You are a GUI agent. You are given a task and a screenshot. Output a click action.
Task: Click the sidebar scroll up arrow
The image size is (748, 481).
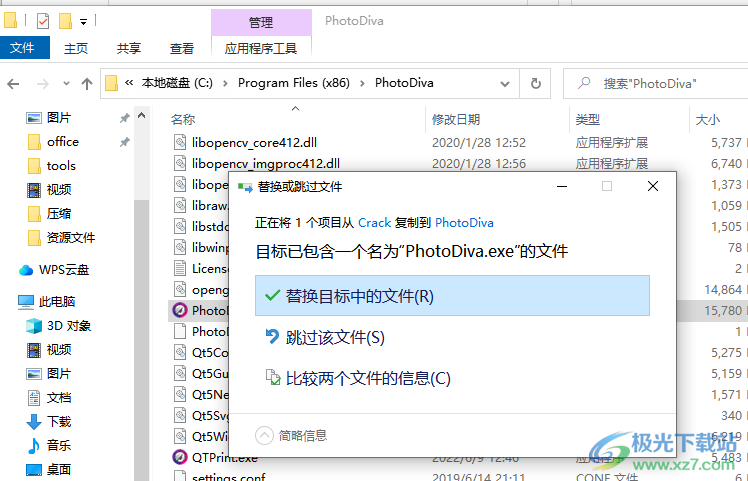click(x=142, y=115)
